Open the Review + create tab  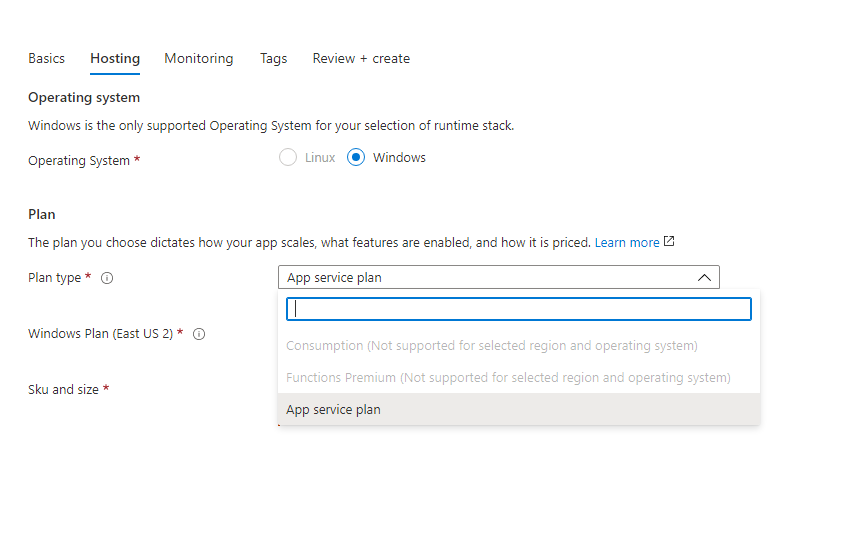pyautogui.click(x=361, y=59)
